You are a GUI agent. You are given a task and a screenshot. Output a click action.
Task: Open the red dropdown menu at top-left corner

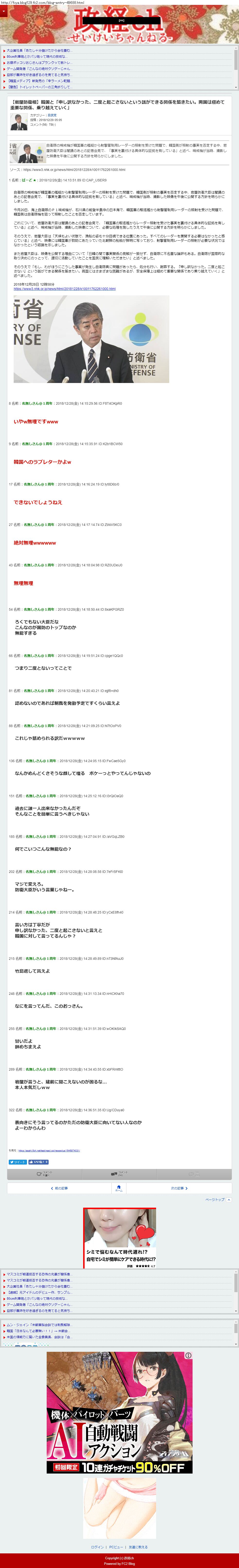[3, 12]
